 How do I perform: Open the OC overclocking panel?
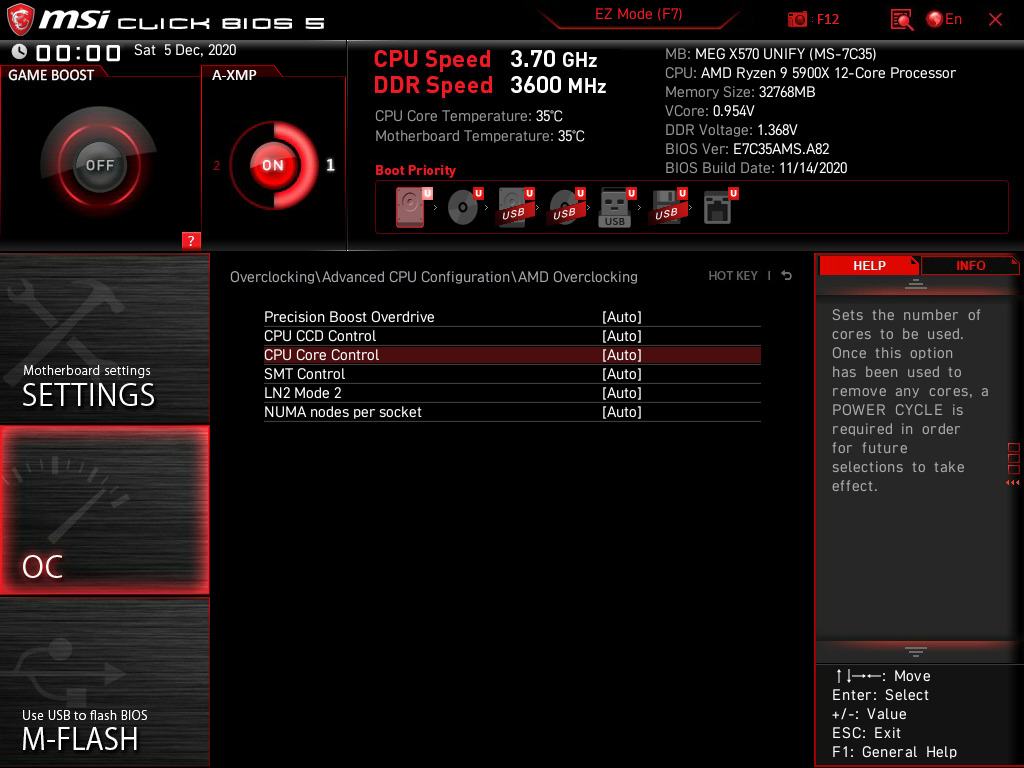click(x=104, y=510)
